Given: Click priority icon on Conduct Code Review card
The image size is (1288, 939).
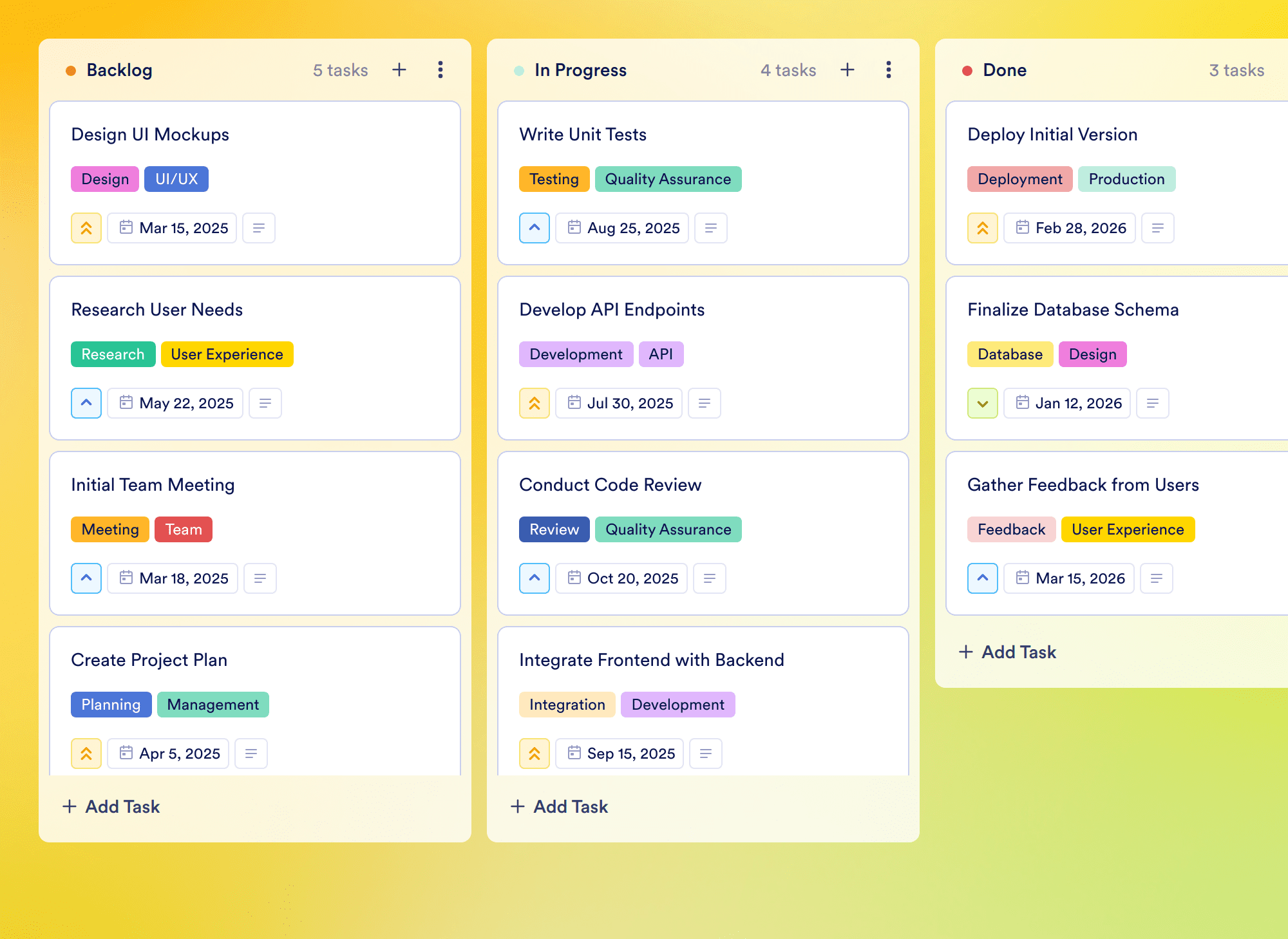Looking at the screenshot, I should click(x=535, y=578).
